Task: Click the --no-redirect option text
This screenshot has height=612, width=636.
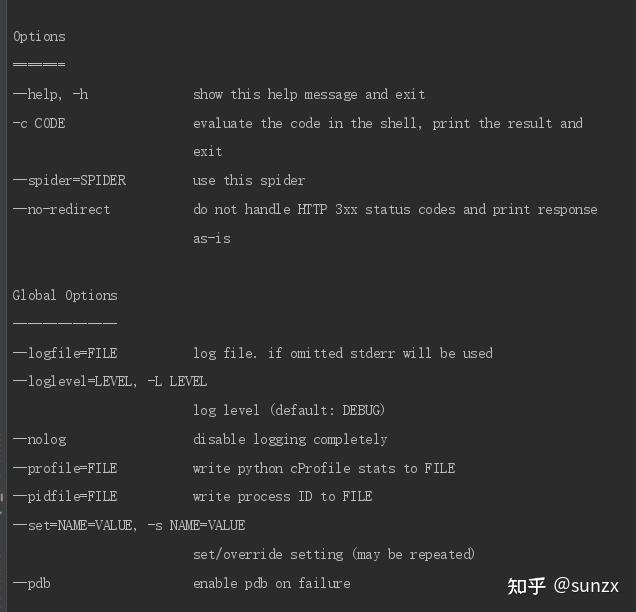Action: (61, 210)
